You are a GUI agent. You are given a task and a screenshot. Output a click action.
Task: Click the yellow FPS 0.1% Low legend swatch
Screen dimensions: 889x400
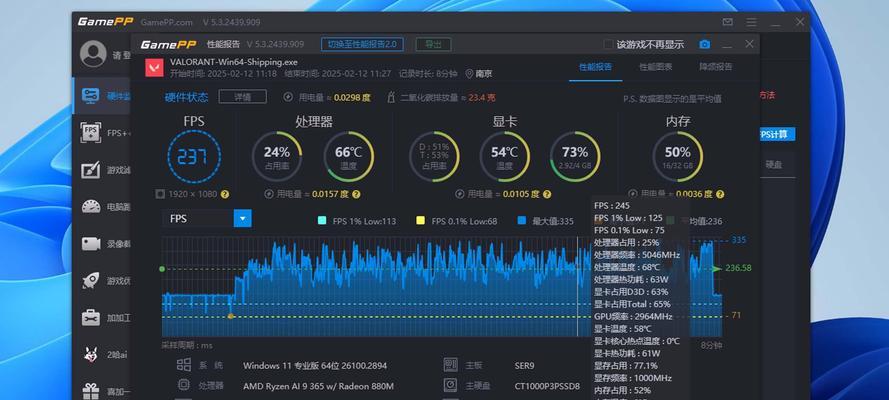click(421, 221)
